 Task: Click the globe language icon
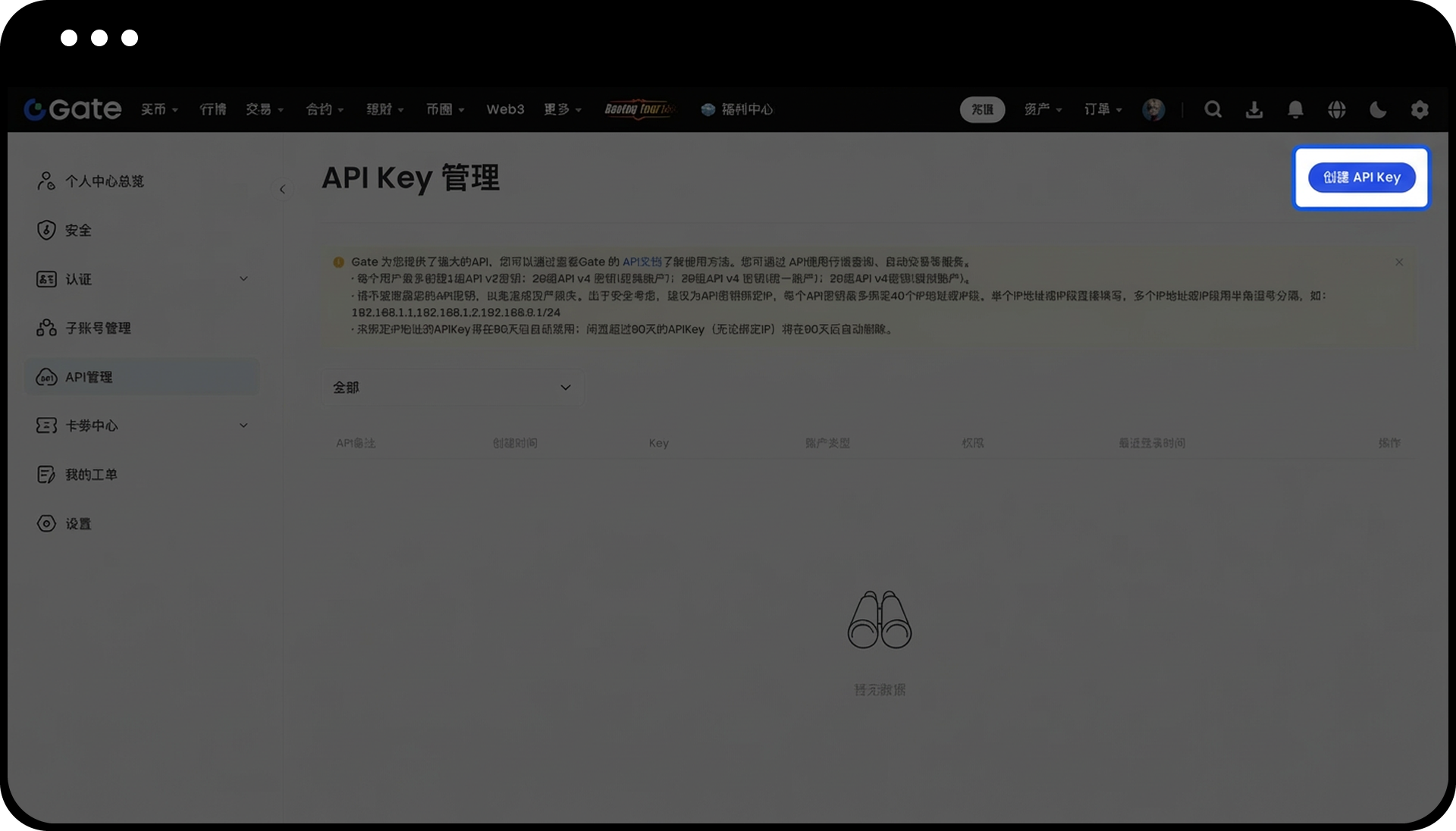[x=1337, y=109]
